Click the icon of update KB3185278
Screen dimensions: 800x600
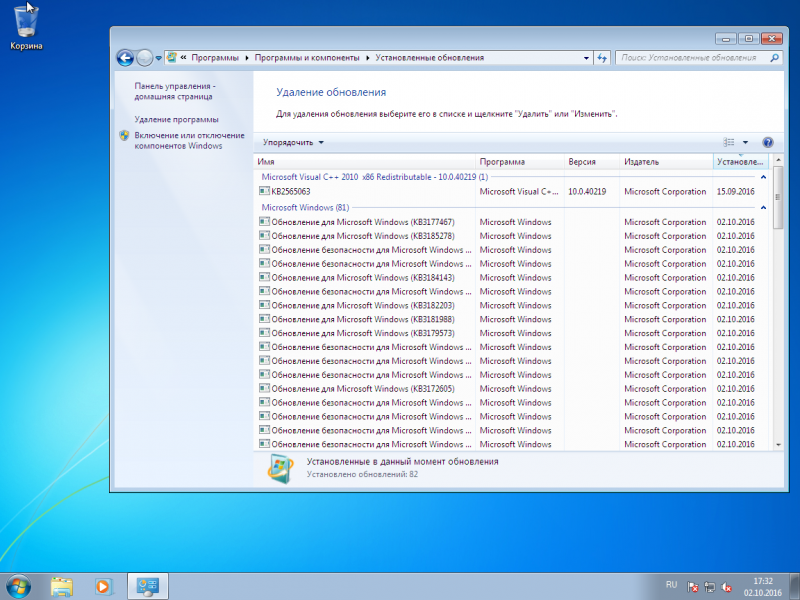[x=264, y=235]
